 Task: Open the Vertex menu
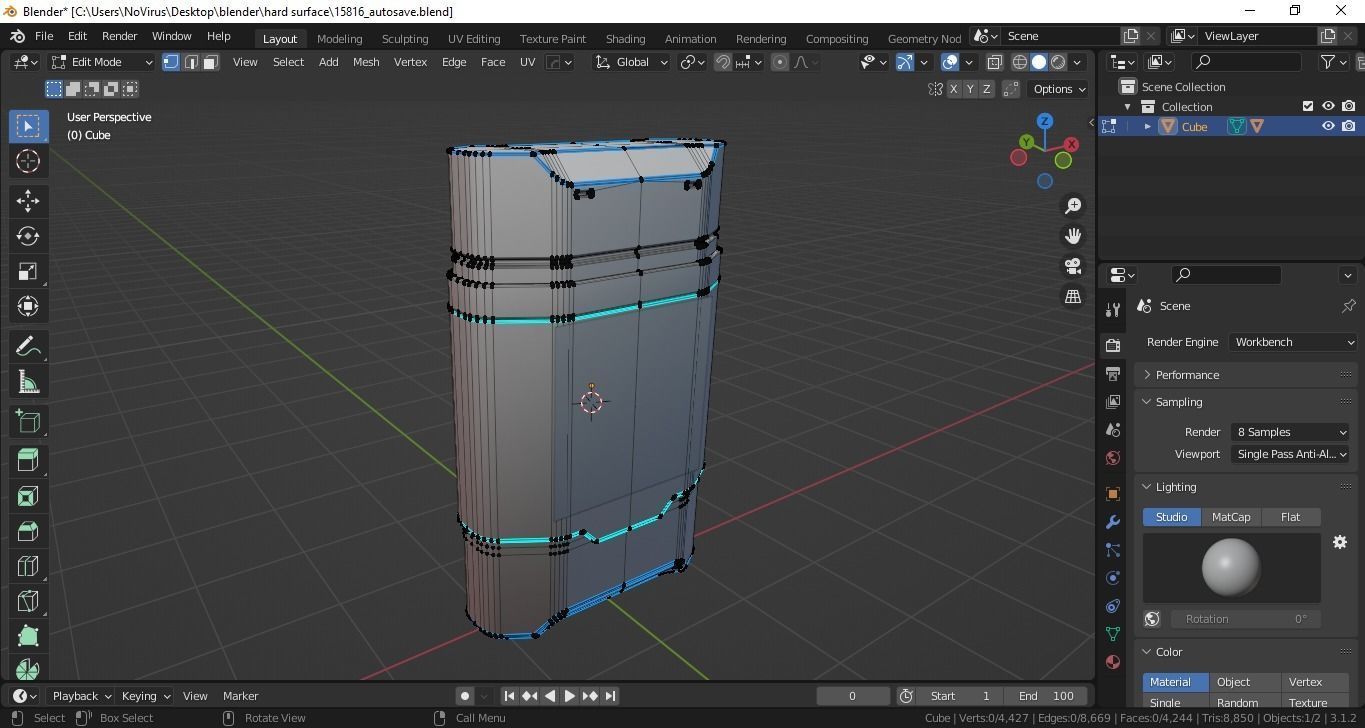click(x=410, y=62)
